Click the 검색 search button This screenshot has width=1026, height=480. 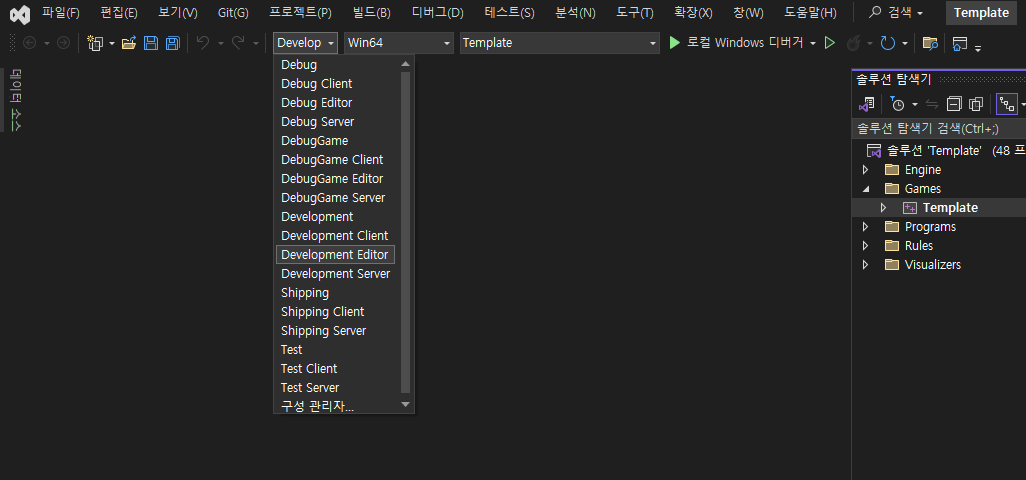tap(895, 12)
